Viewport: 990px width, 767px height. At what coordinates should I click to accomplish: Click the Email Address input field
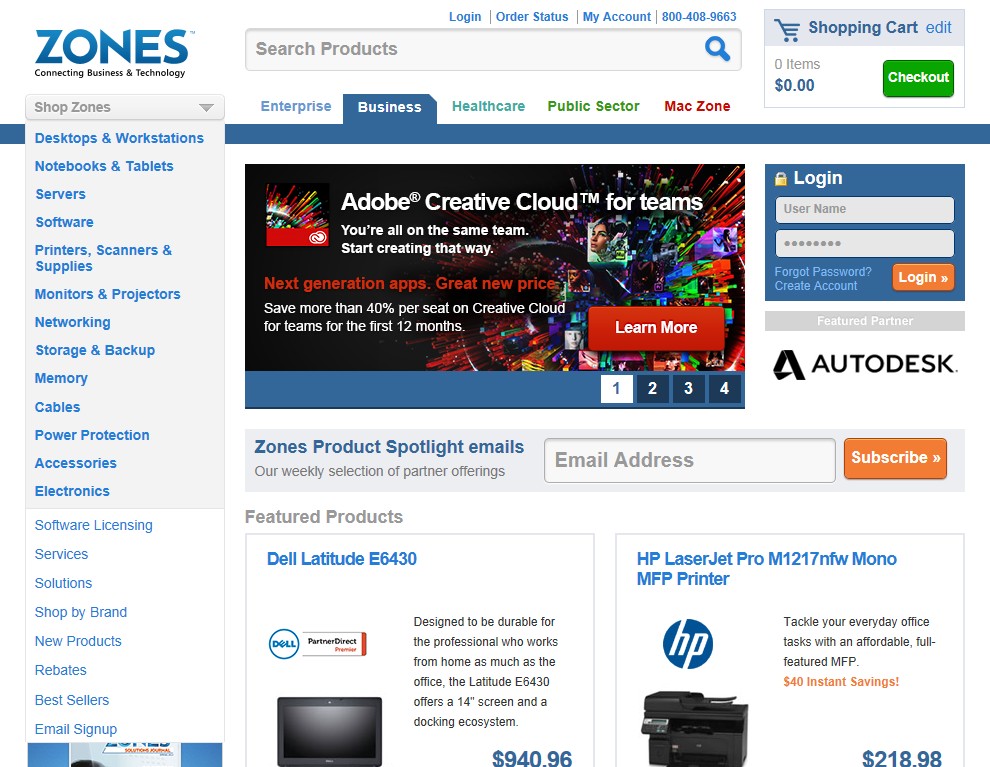[689, 460]
